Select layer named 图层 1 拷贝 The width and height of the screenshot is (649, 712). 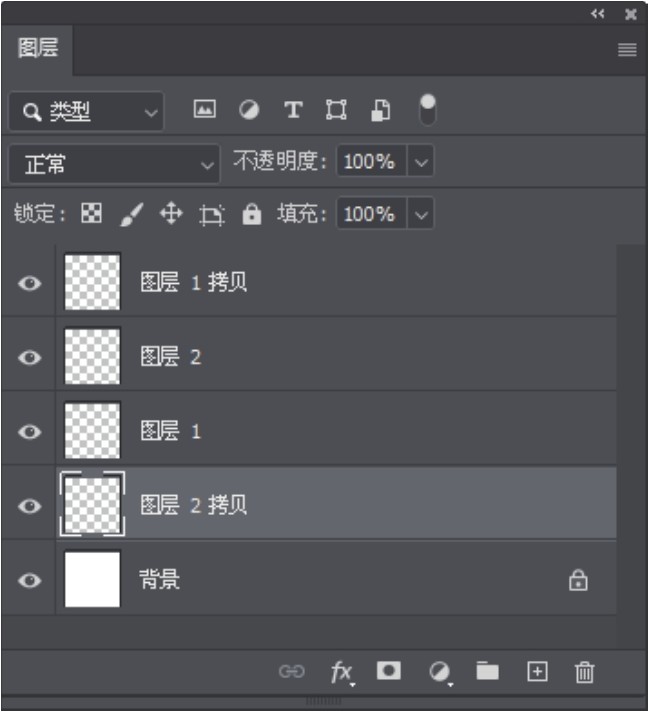[193, 282]
